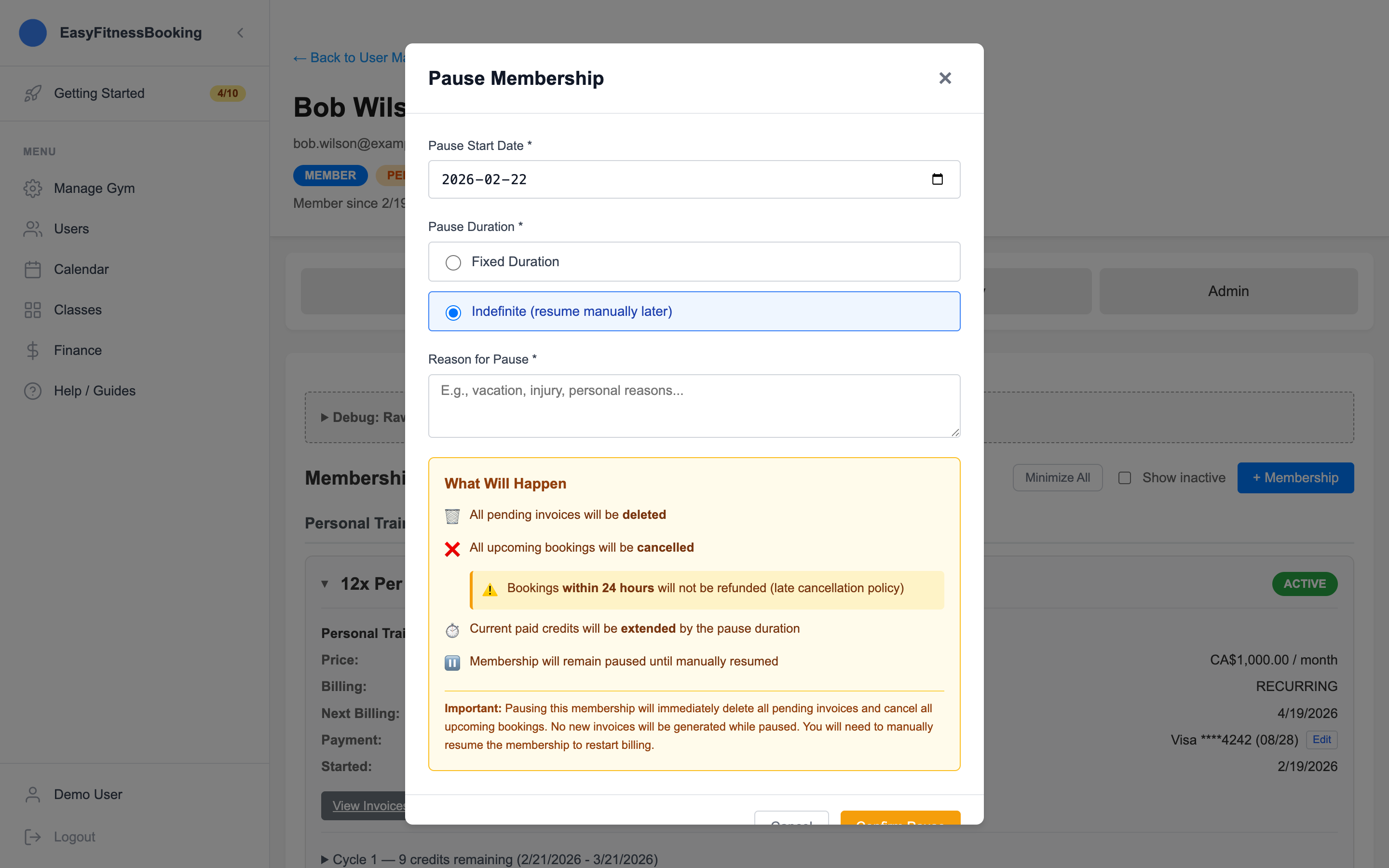Click the Calendar icon in sidebar

tap(33, 269)
